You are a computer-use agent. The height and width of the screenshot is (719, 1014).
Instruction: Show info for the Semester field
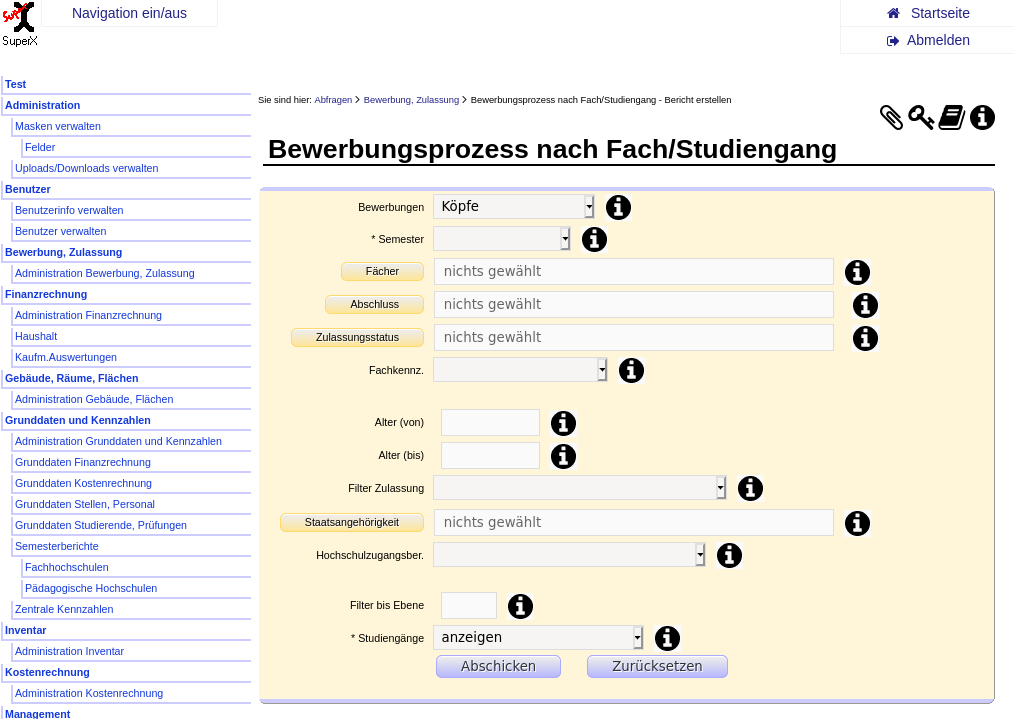point(594,240)
